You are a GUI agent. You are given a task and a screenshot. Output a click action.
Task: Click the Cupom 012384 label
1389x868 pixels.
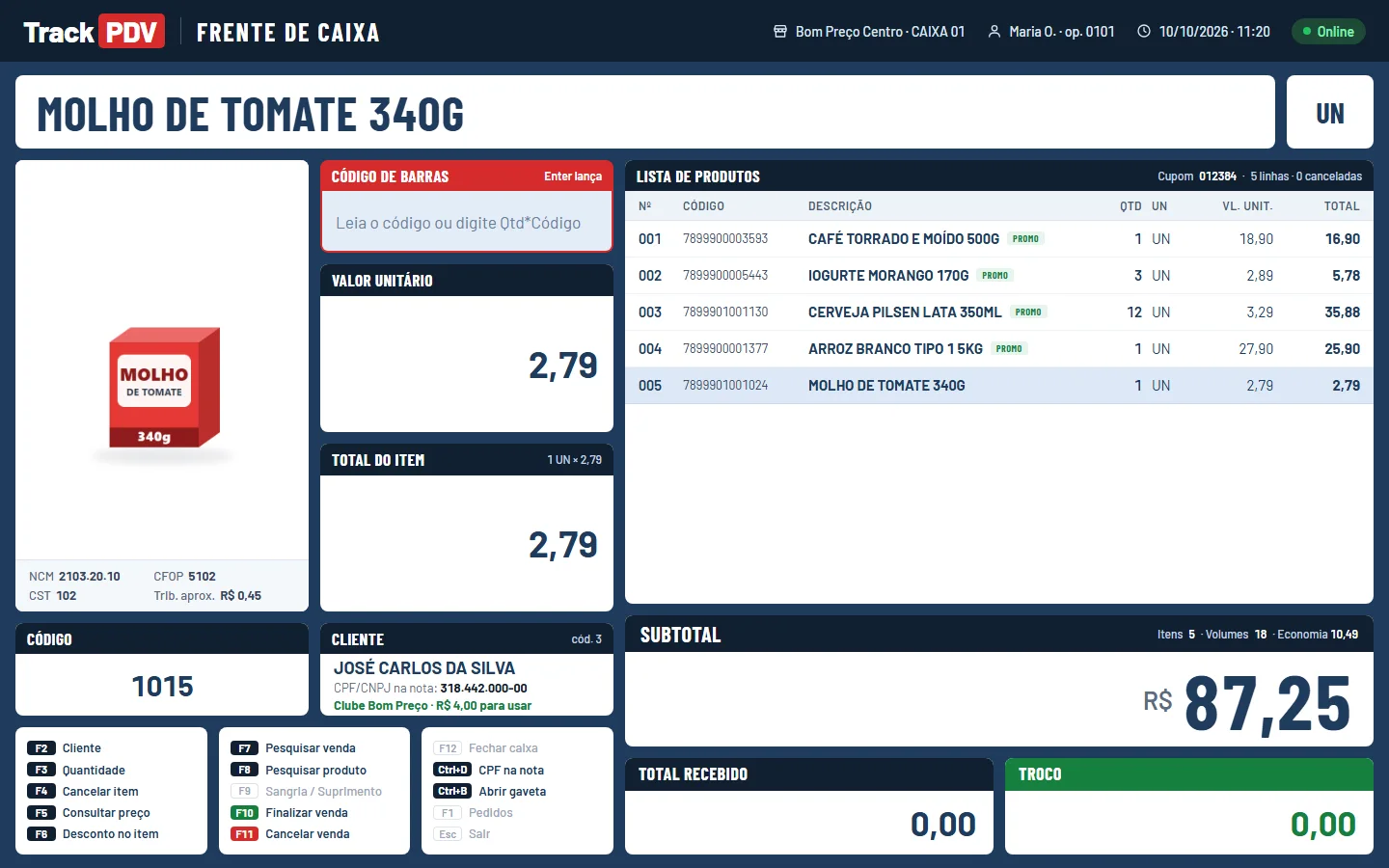tap(1197, 176)
